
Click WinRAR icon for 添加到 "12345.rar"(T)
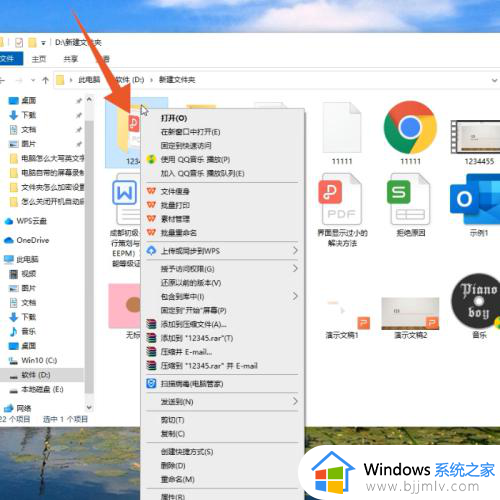coord(151,338)
